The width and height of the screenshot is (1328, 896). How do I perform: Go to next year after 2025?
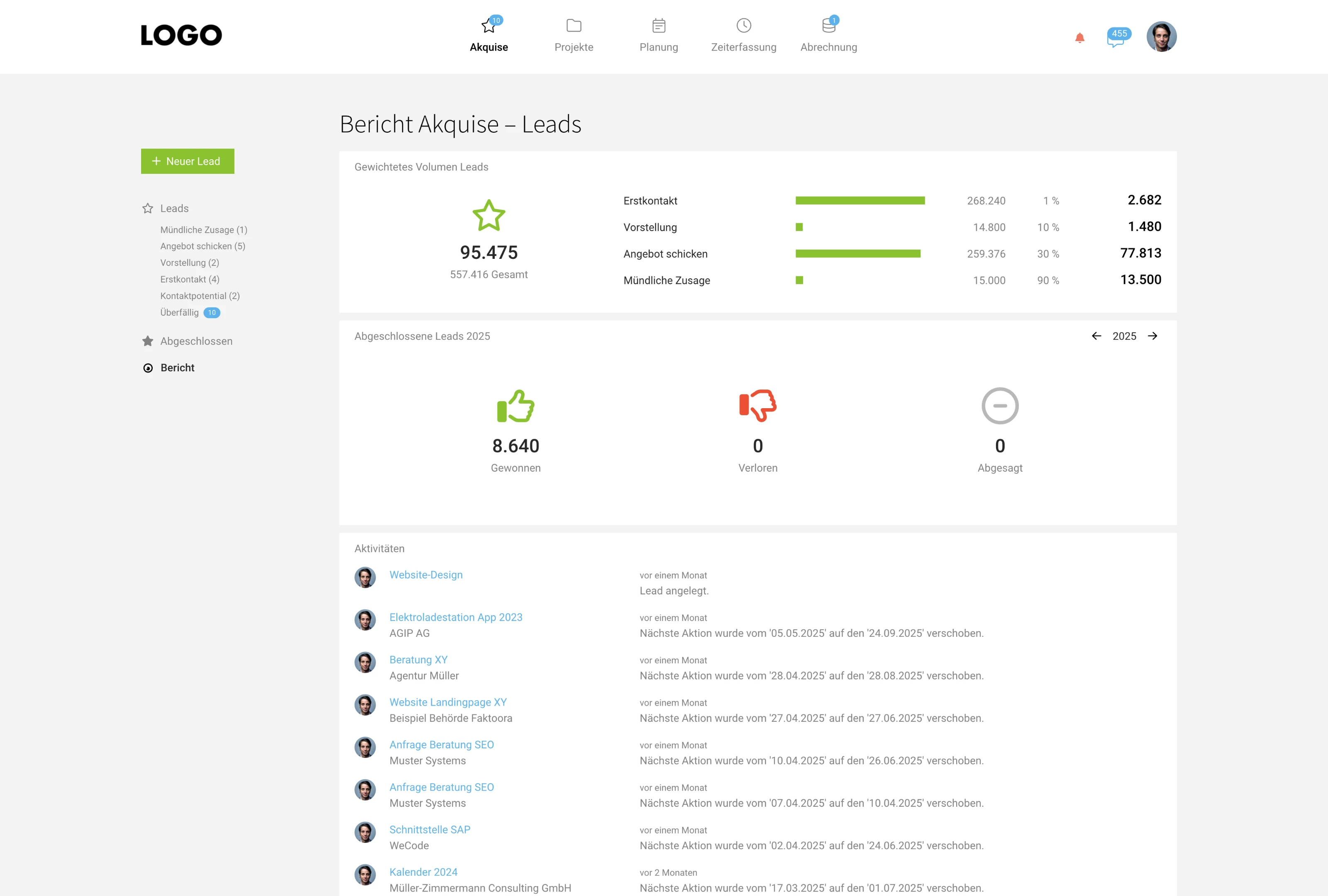pos(1152,336)
